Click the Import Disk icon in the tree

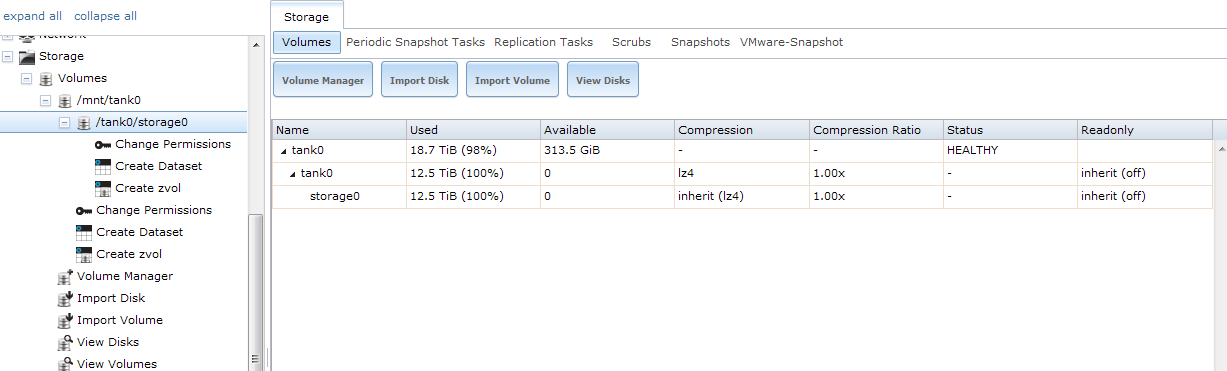(65, 298)
